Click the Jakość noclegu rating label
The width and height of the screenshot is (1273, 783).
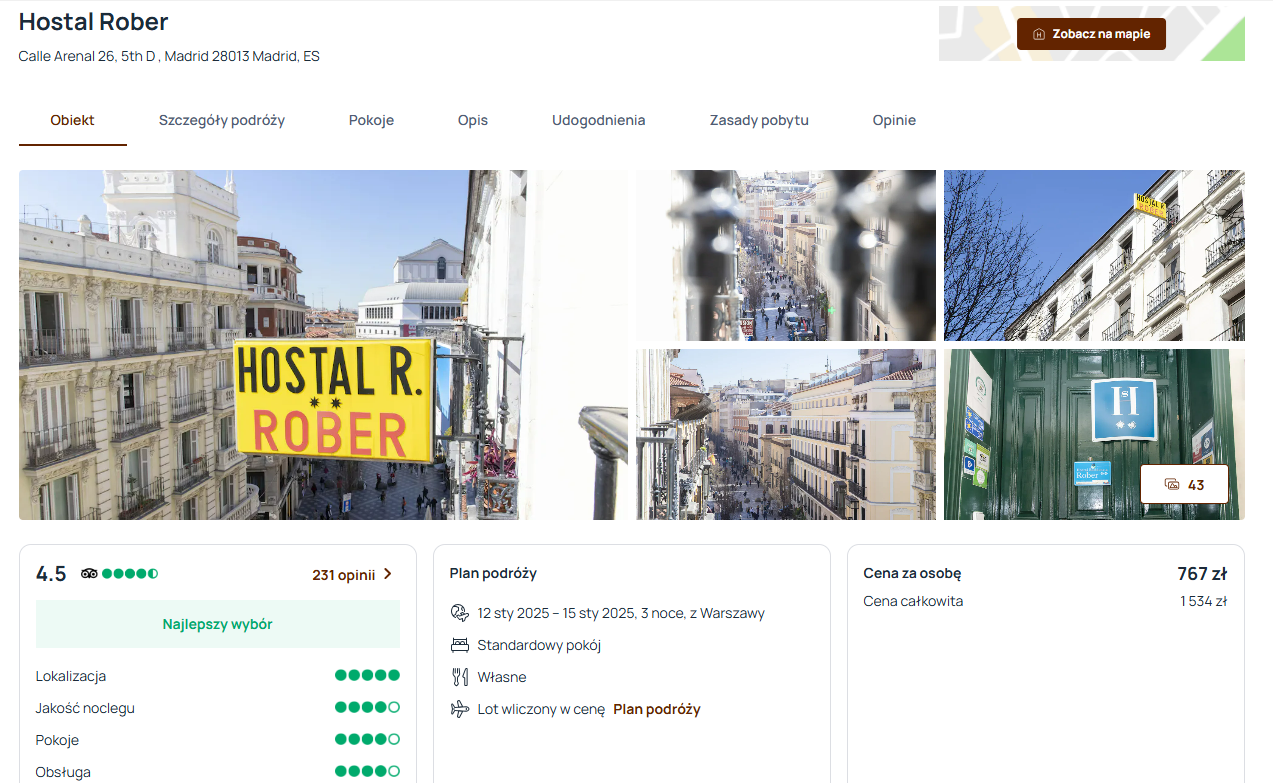[85, 708]
